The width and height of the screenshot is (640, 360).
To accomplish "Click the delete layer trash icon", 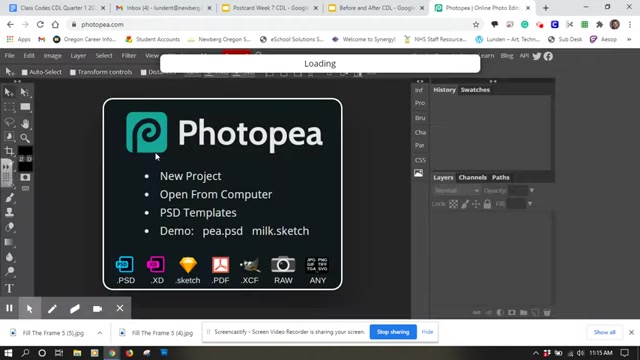I will [x=547, y=313].
